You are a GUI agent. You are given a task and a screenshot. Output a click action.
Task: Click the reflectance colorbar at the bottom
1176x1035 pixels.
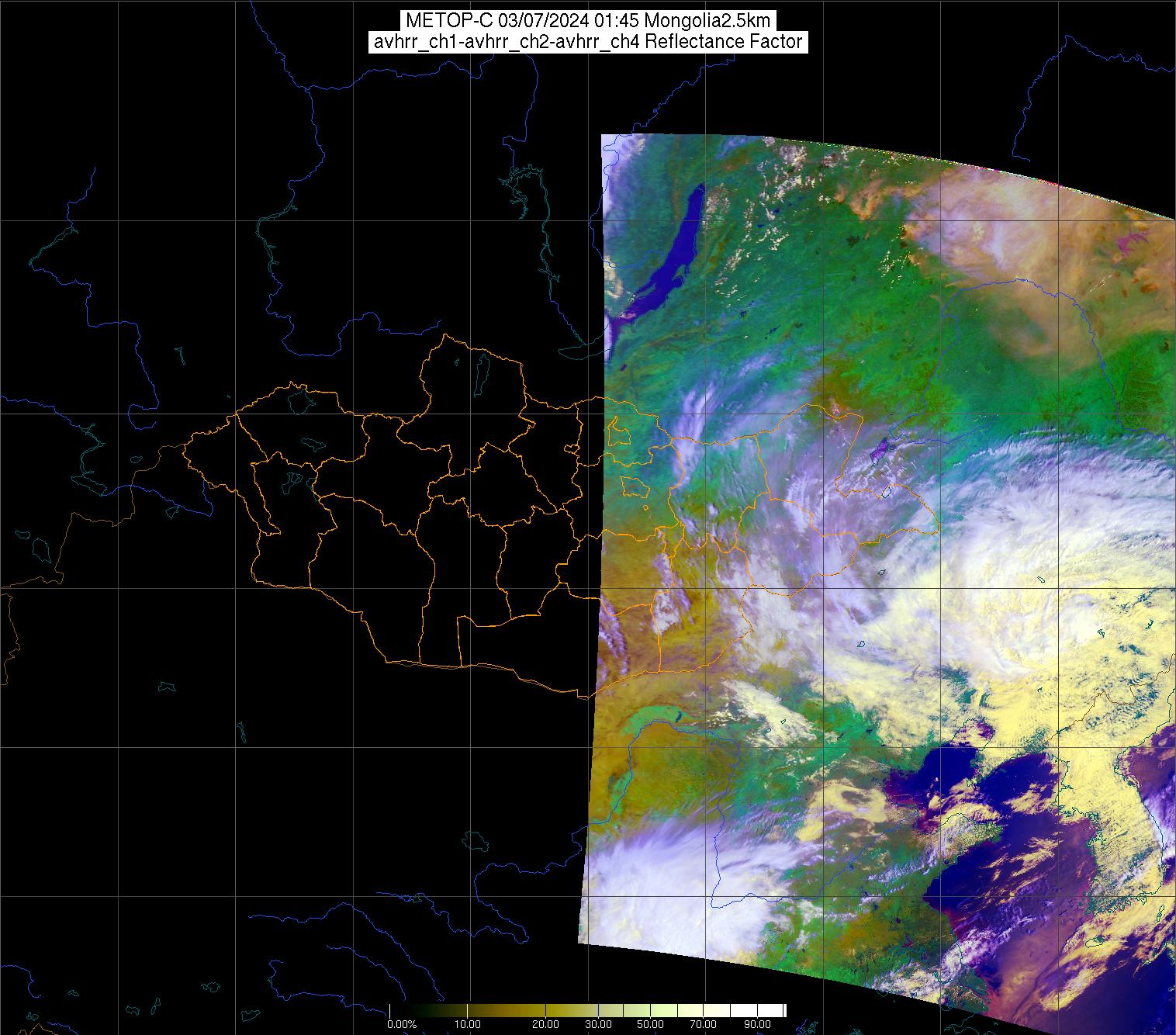coord(587,1010)
